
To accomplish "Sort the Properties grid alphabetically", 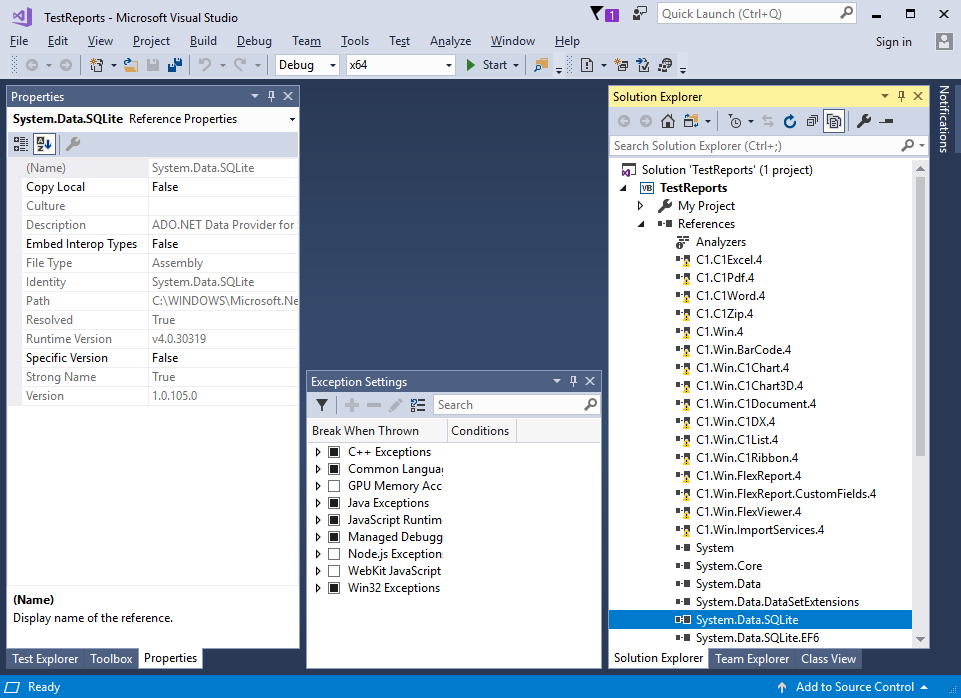I will coord(44,144).
